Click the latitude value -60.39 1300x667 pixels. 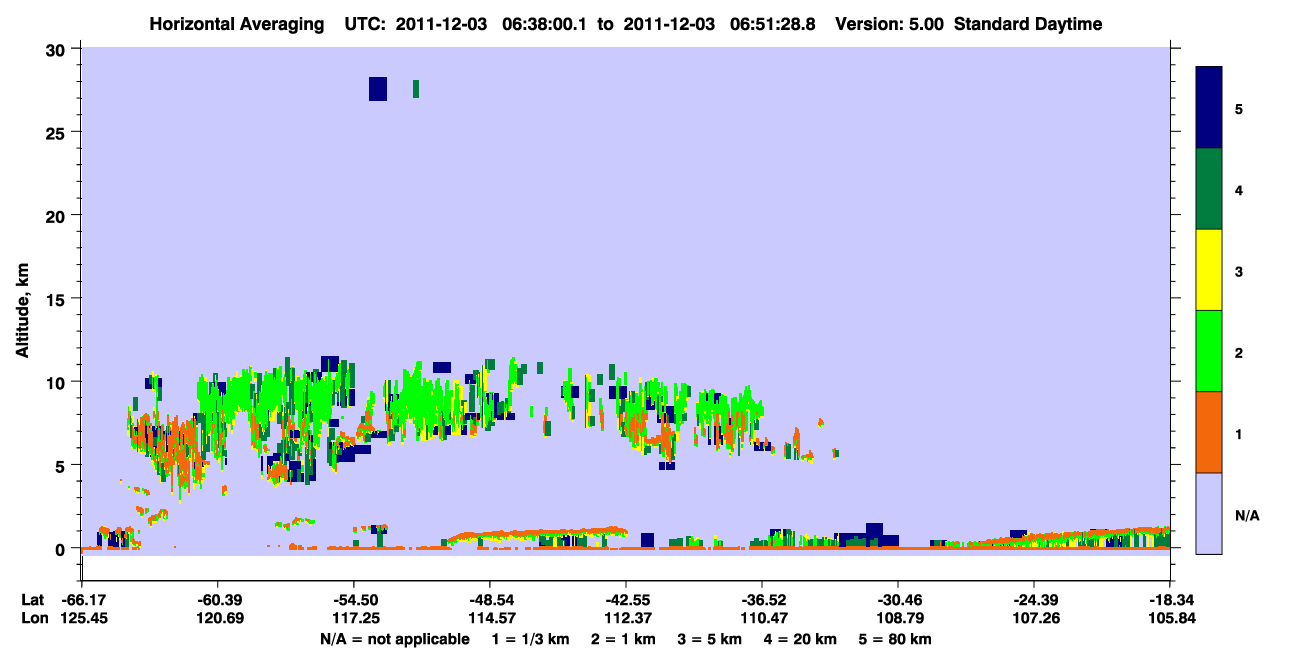click(217, 600)
